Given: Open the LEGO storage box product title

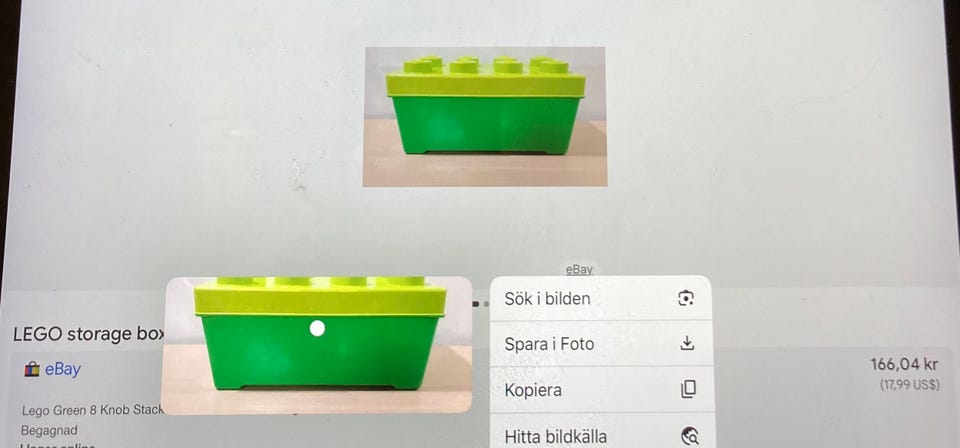Looking at the screenshot, I should pos(89,334).
